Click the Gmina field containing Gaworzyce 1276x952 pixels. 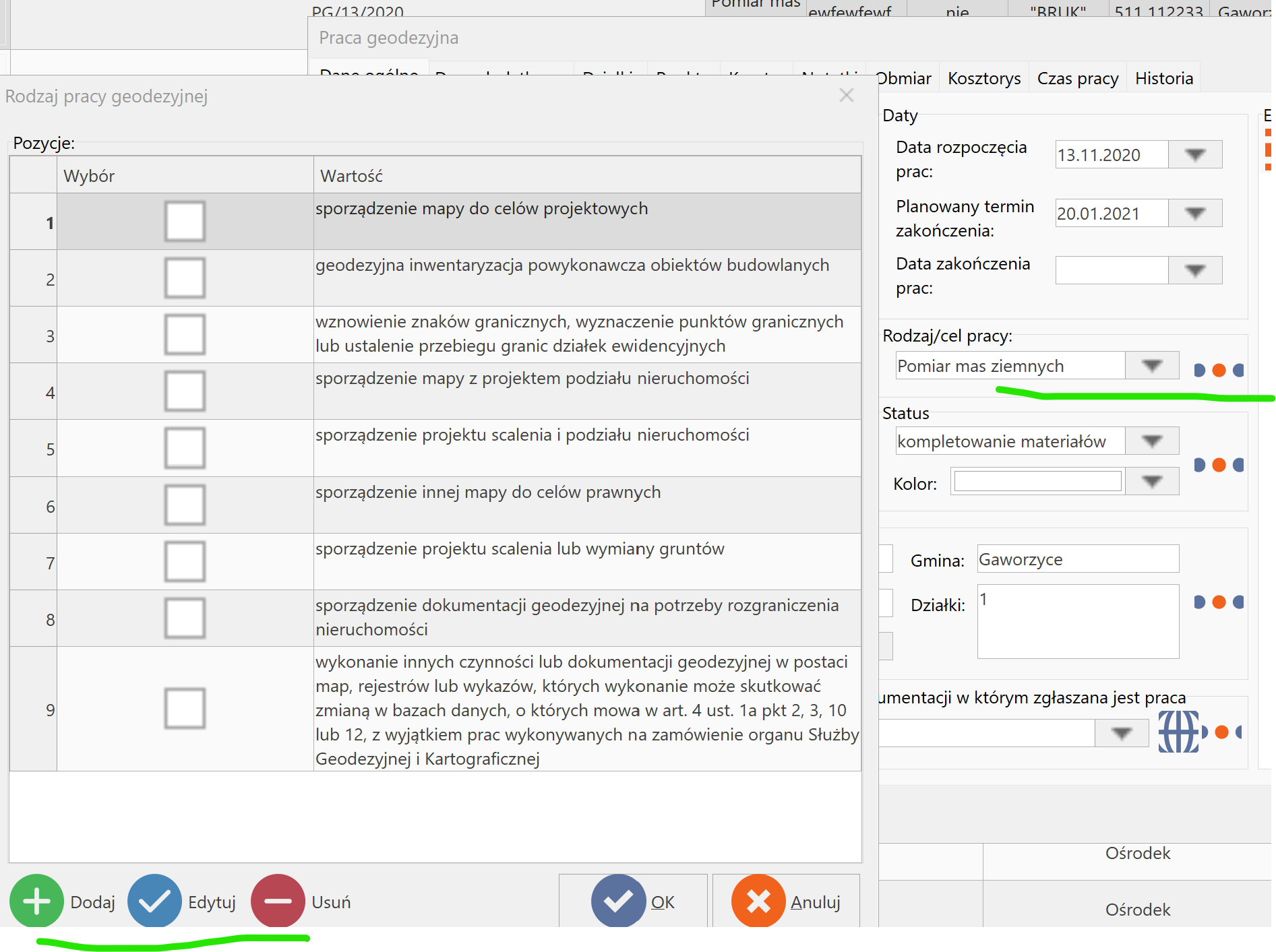pyautogui.click(x=1078, y=559)
